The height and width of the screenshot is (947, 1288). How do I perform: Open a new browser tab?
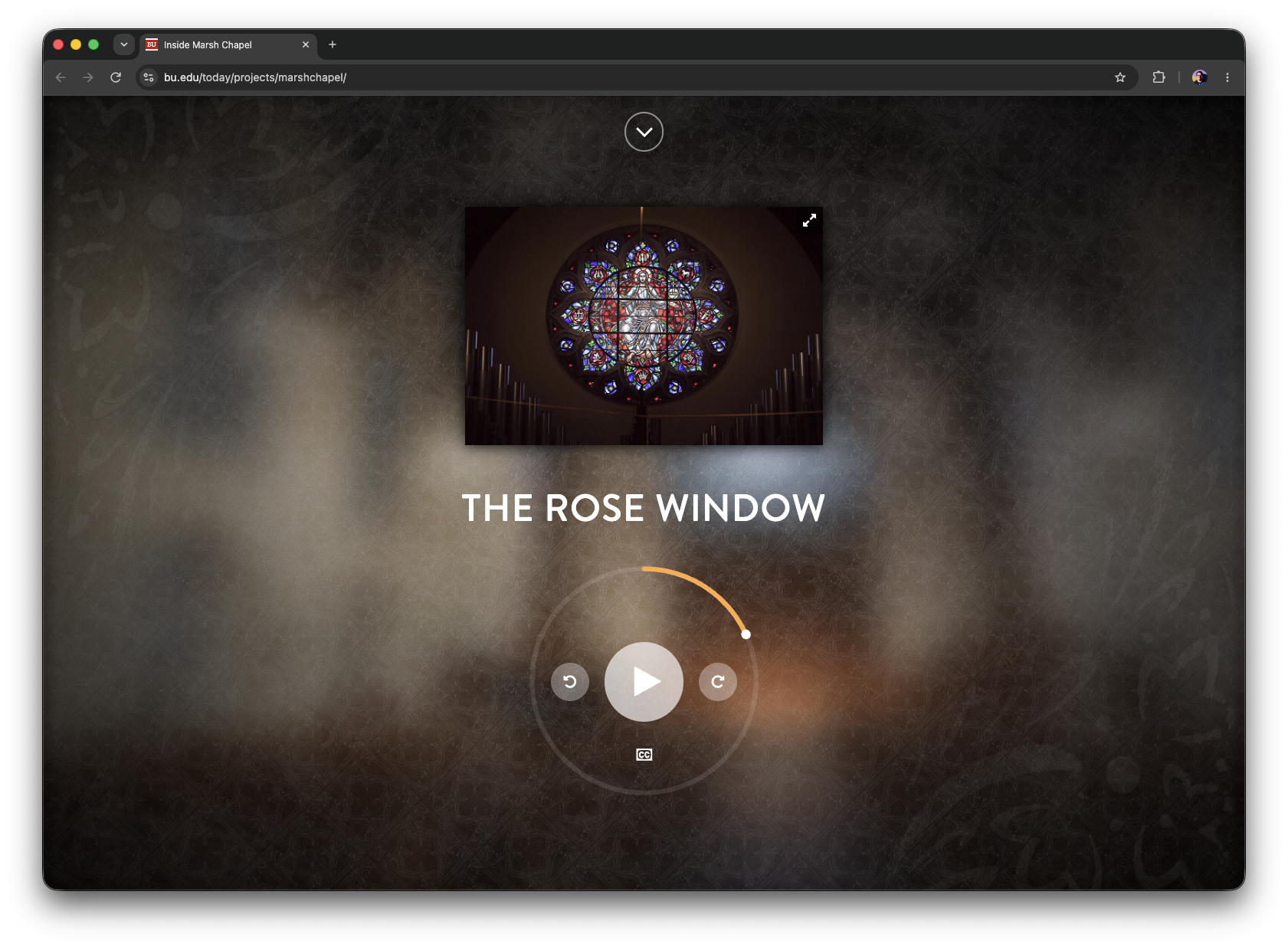point(333,45)
